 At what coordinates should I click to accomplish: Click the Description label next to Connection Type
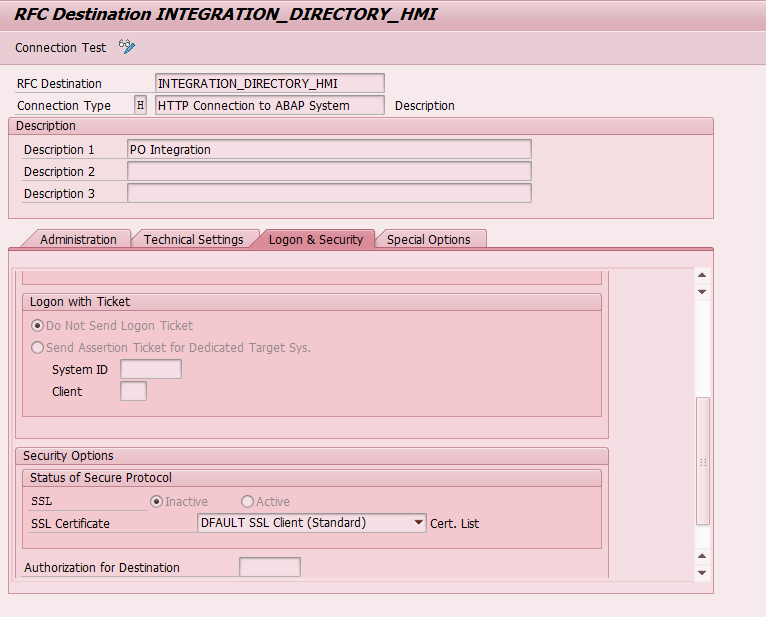point(425,106)
